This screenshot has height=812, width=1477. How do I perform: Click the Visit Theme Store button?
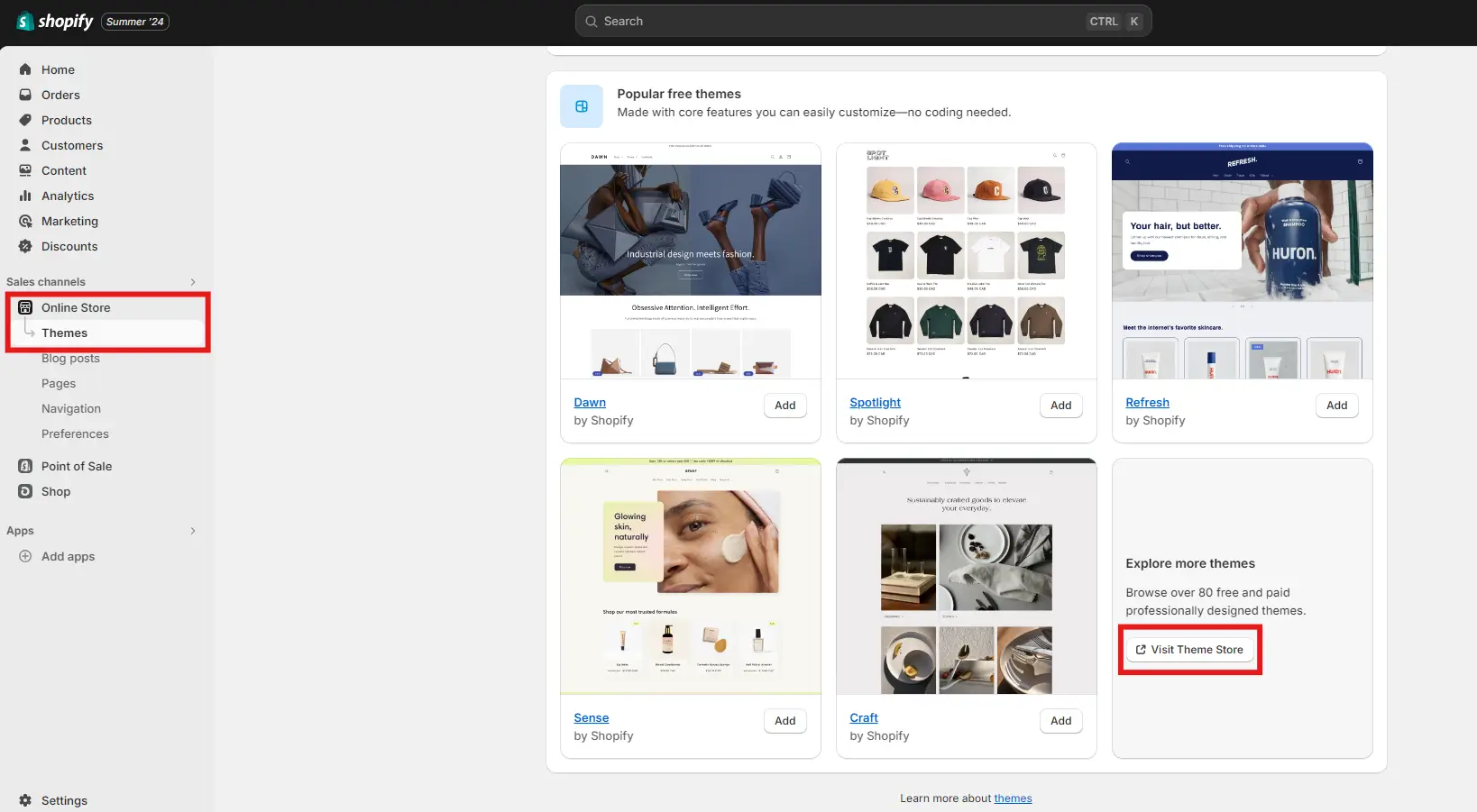point(1190,650)
